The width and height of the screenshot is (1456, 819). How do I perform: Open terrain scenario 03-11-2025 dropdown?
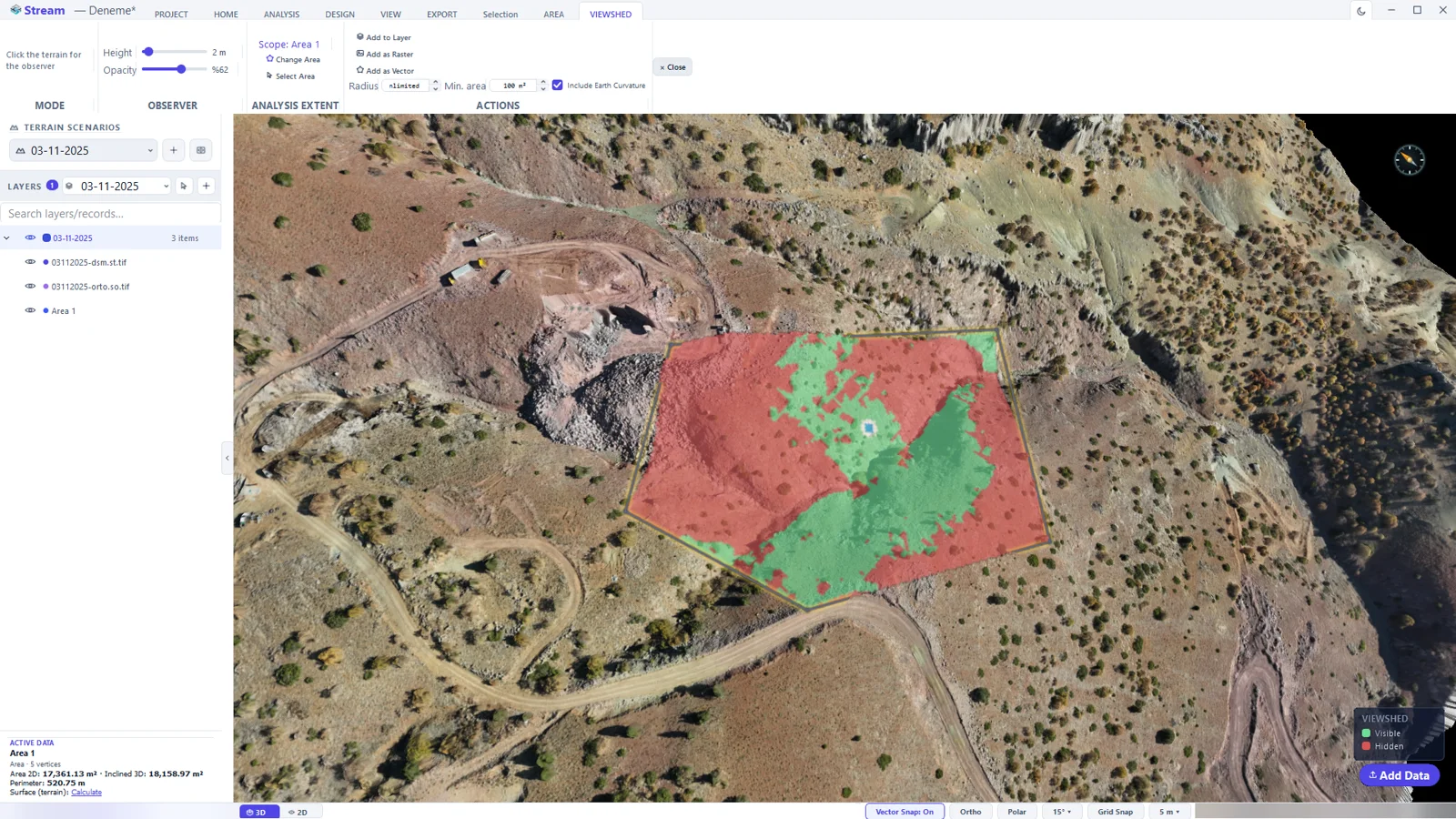pos(84,150)
